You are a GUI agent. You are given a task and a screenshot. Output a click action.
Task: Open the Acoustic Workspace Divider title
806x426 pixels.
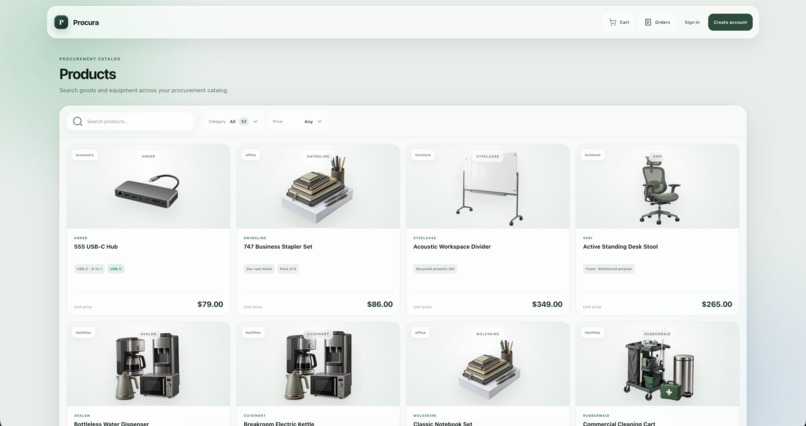[452, 247]
